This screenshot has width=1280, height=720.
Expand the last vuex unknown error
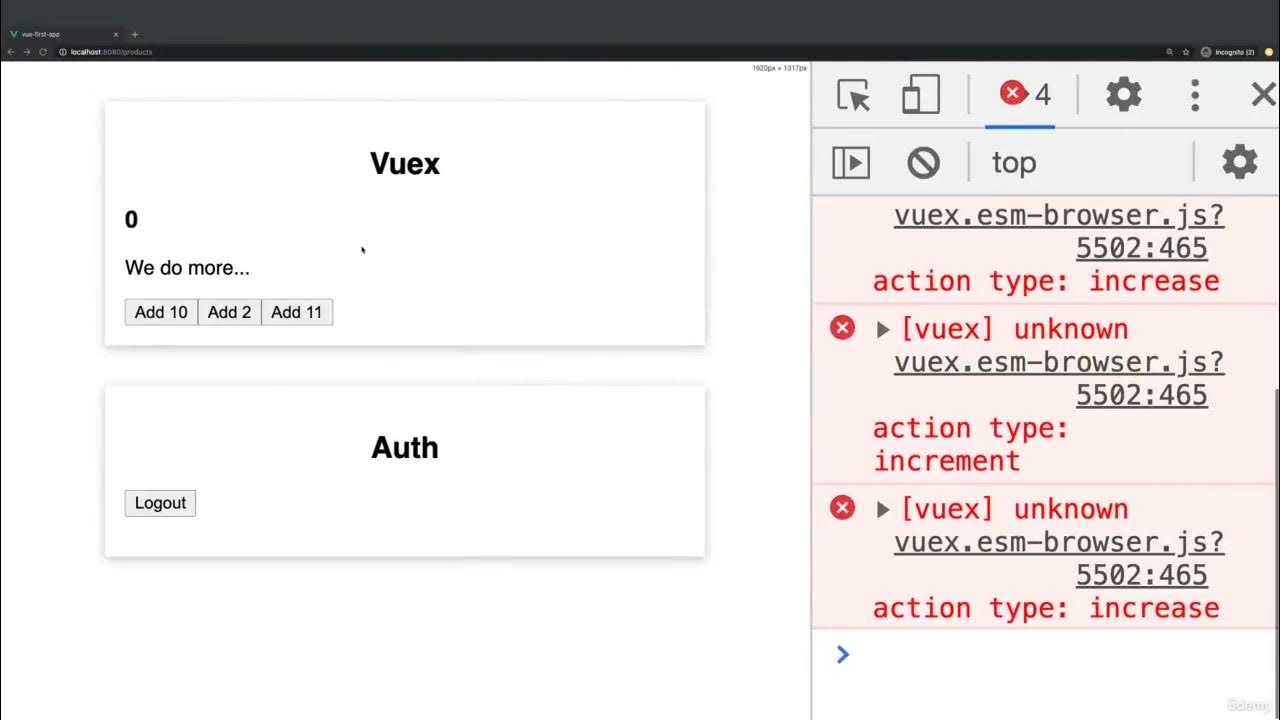tap(883, 510)
